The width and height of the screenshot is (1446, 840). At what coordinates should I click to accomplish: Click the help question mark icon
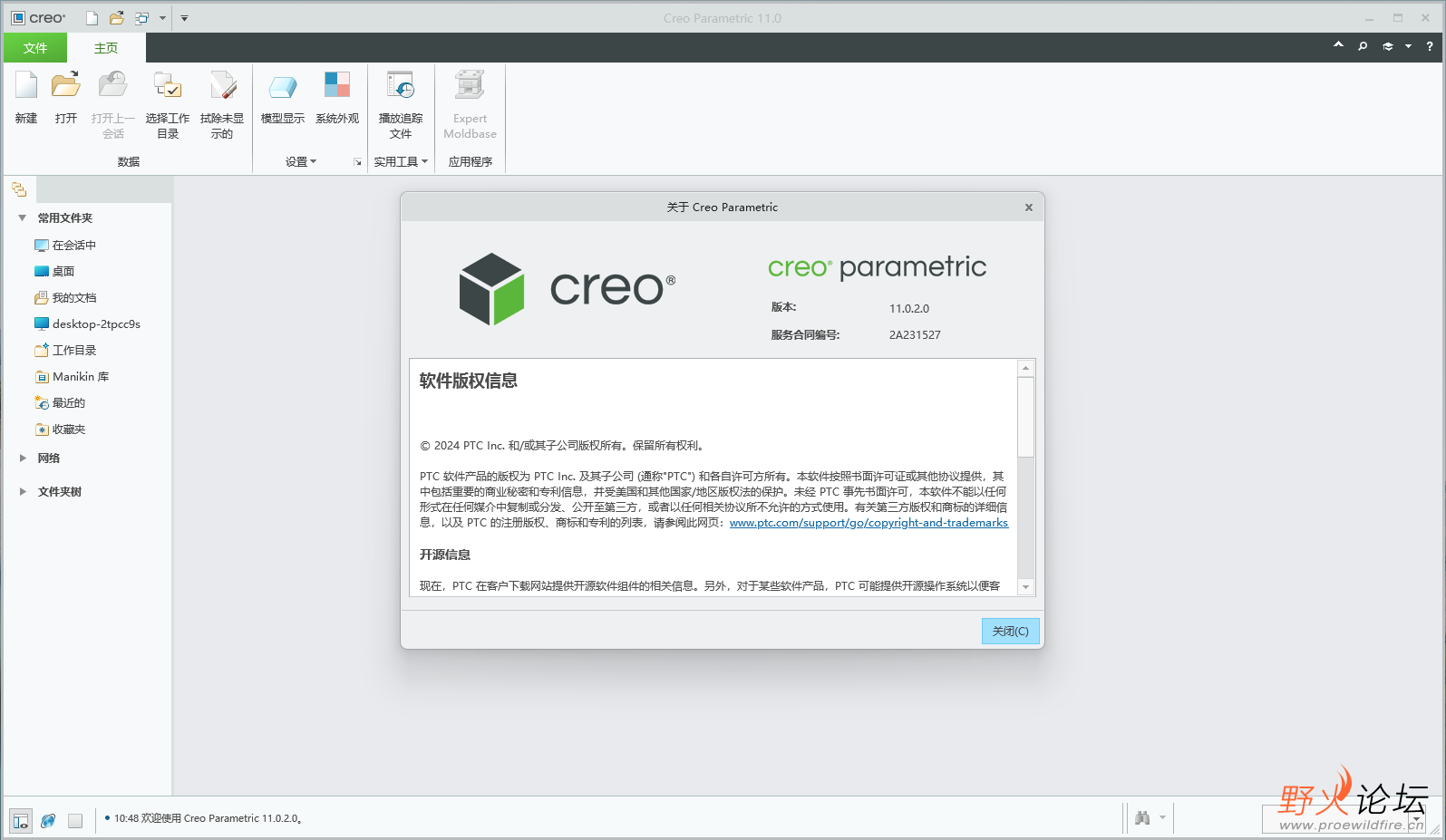(1430, 46)
